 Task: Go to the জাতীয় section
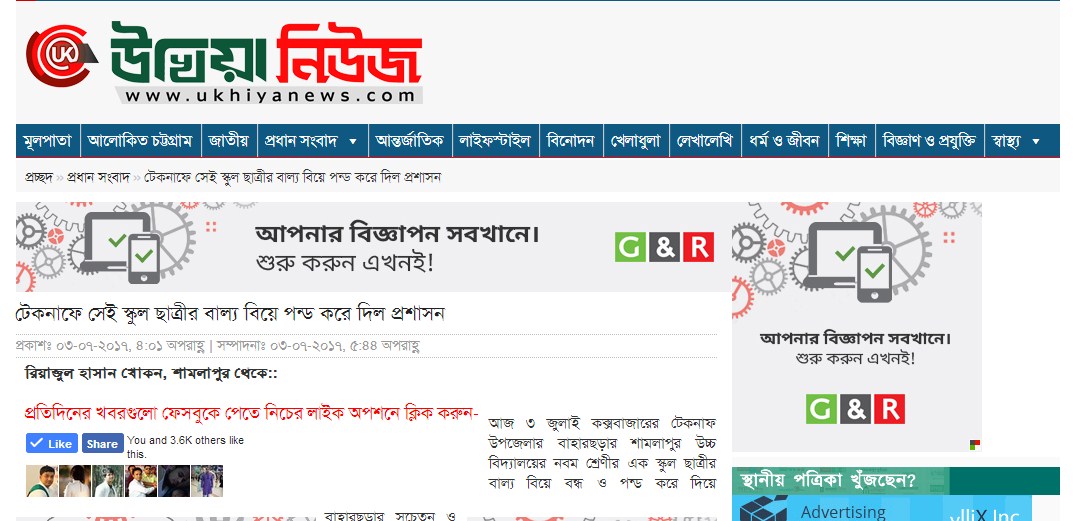tap(230, 141)
